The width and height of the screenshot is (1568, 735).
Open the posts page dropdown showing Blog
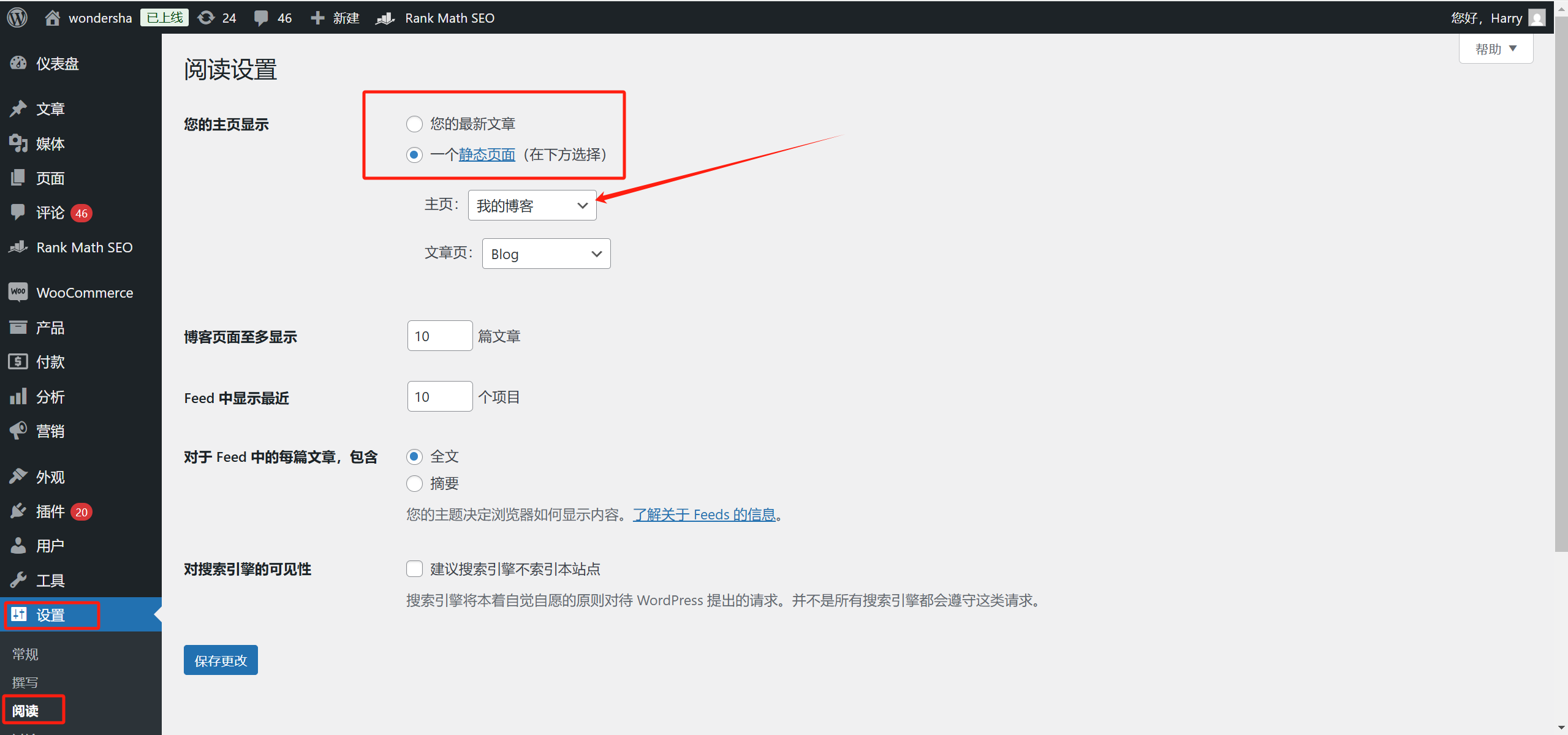coord(545,254)
